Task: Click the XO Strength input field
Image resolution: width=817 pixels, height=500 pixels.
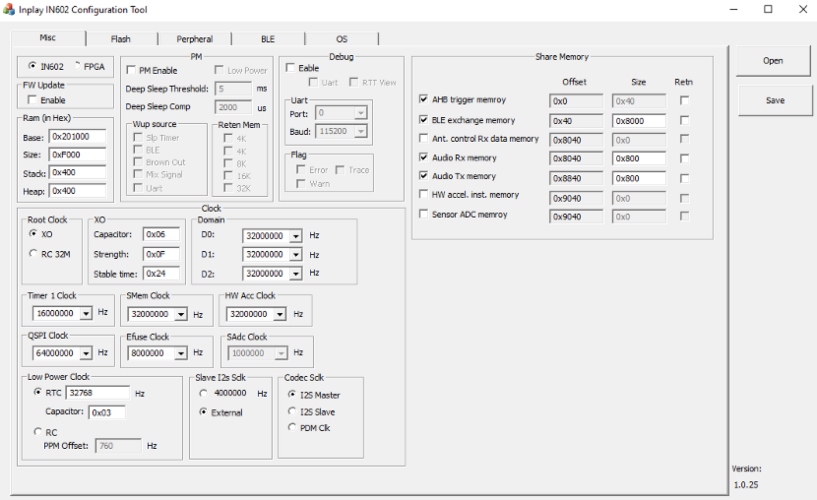Action: pos(161,254)
